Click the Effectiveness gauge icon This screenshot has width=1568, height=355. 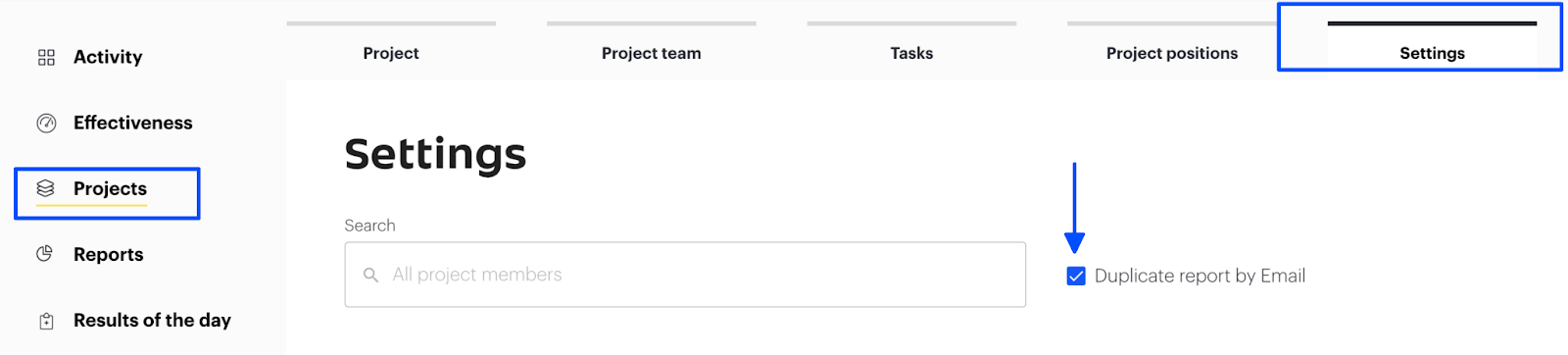point(46,124)
